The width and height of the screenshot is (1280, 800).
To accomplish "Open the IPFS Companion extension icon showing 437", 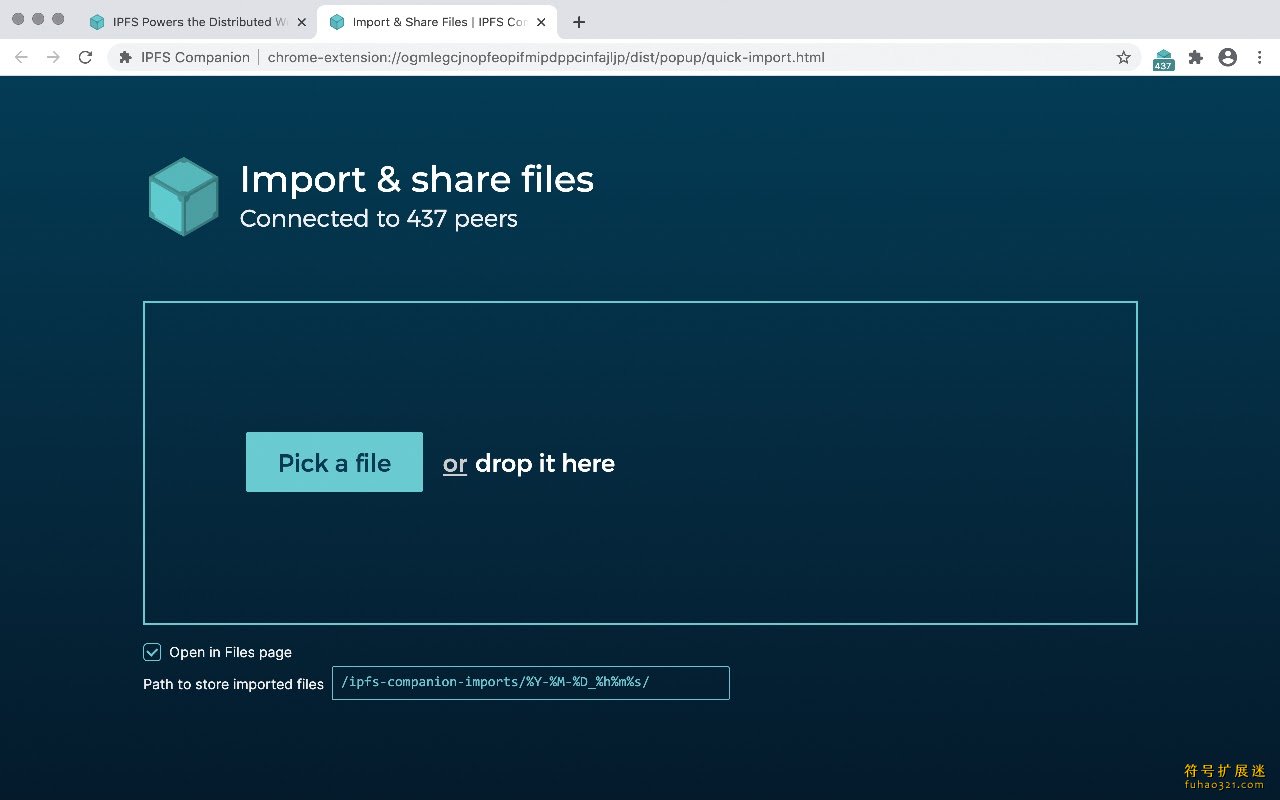I will (x=1163, y=59).
